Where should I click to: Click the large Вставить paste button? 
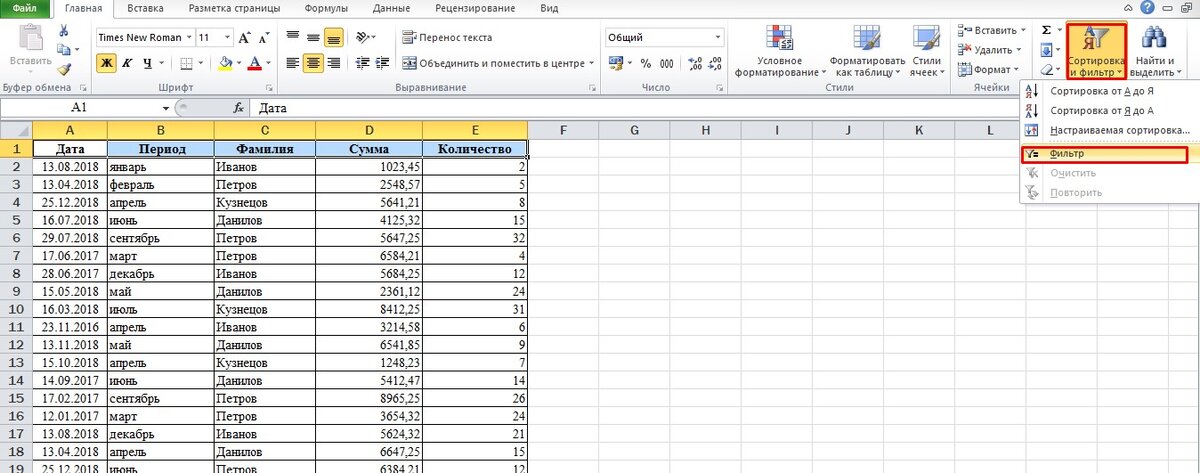coord(29,50)
